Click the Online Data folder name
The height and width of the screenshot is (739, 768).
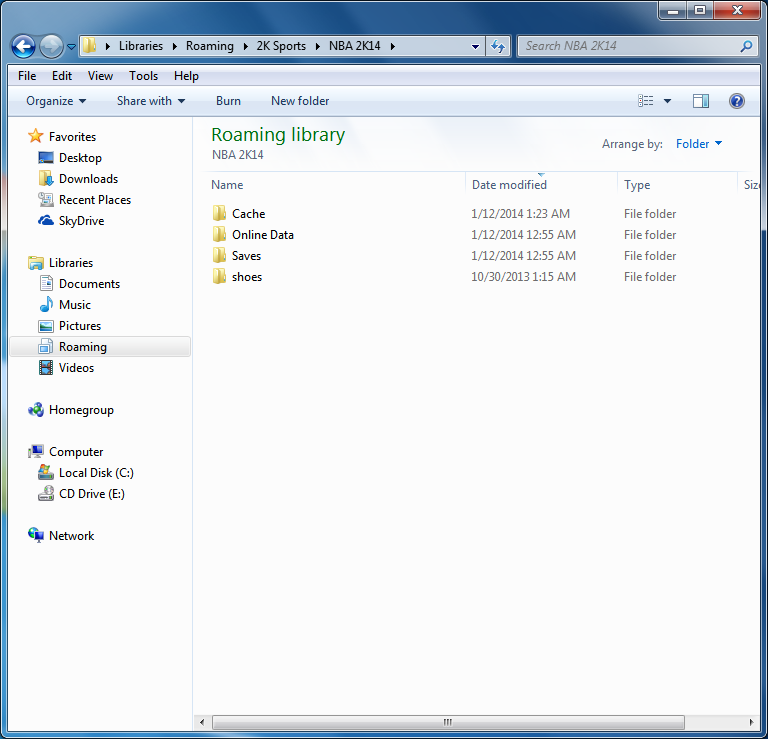pos(263,235)
